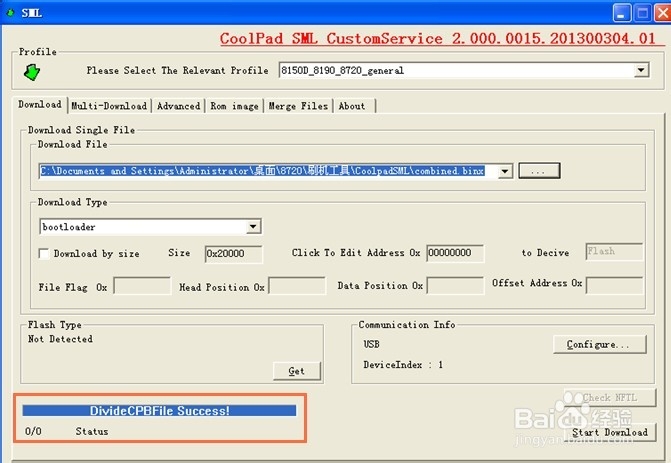The image size is (671, 463).
Task: Click the to Device Flash field
Action: [614, 252]
